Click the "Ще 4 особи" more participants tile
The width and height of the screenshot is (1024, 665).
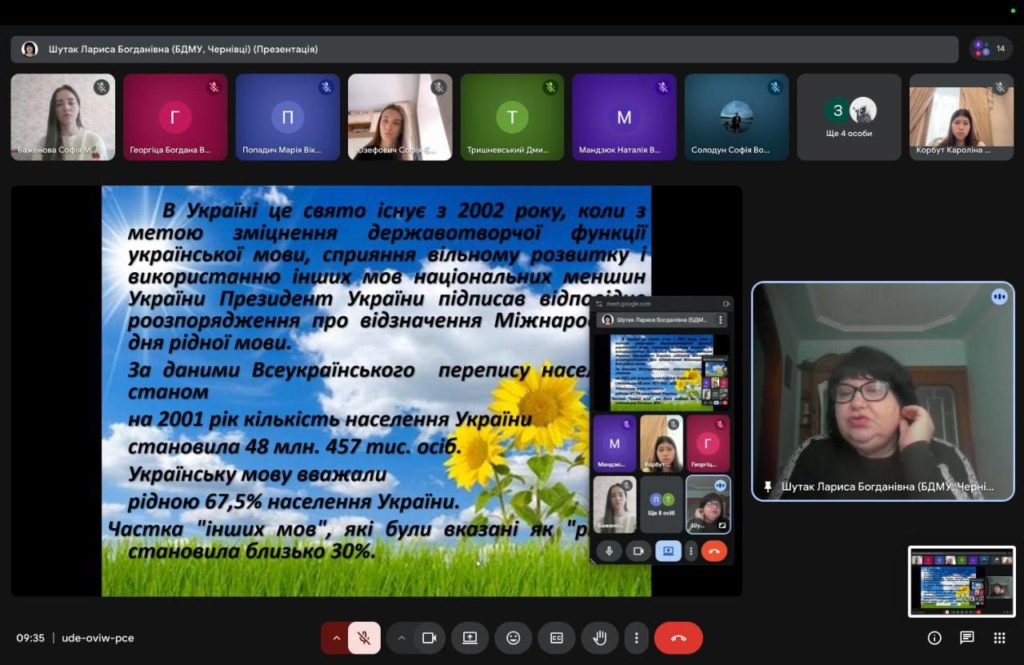(x=849, y=117)
